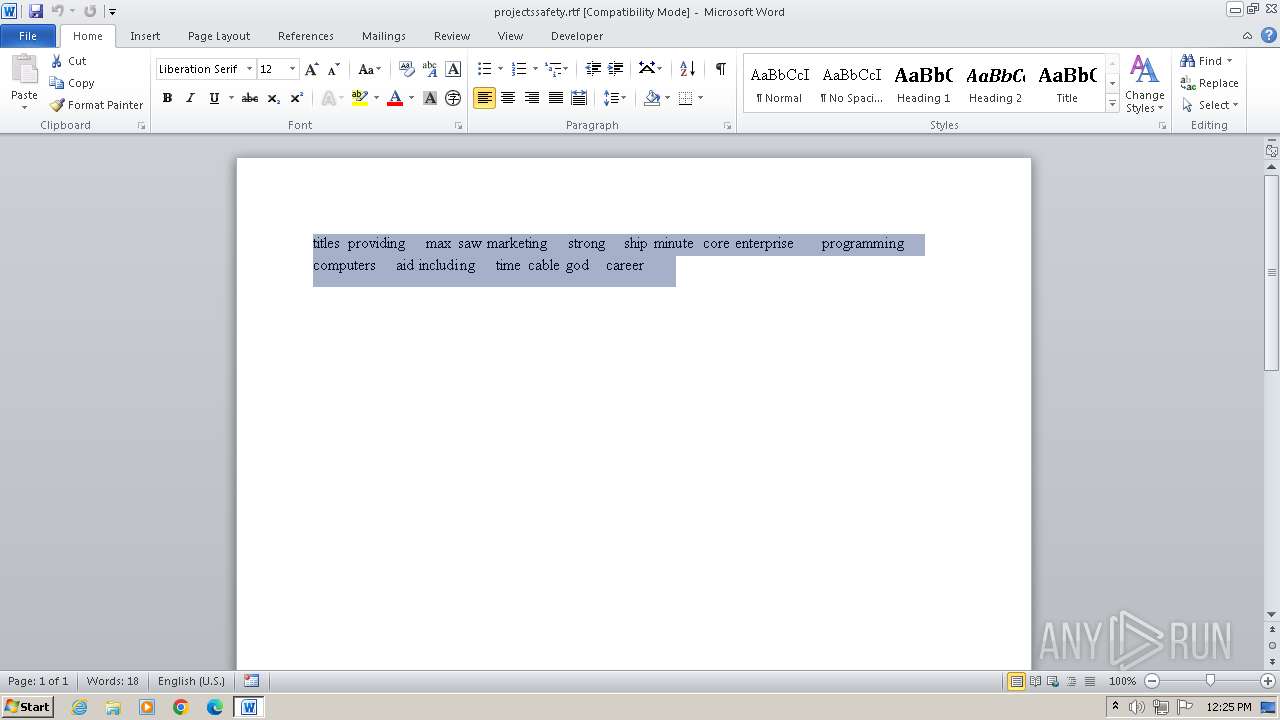
Task: Click the Web Layout view icon
Action: (x=1053, y=681)
